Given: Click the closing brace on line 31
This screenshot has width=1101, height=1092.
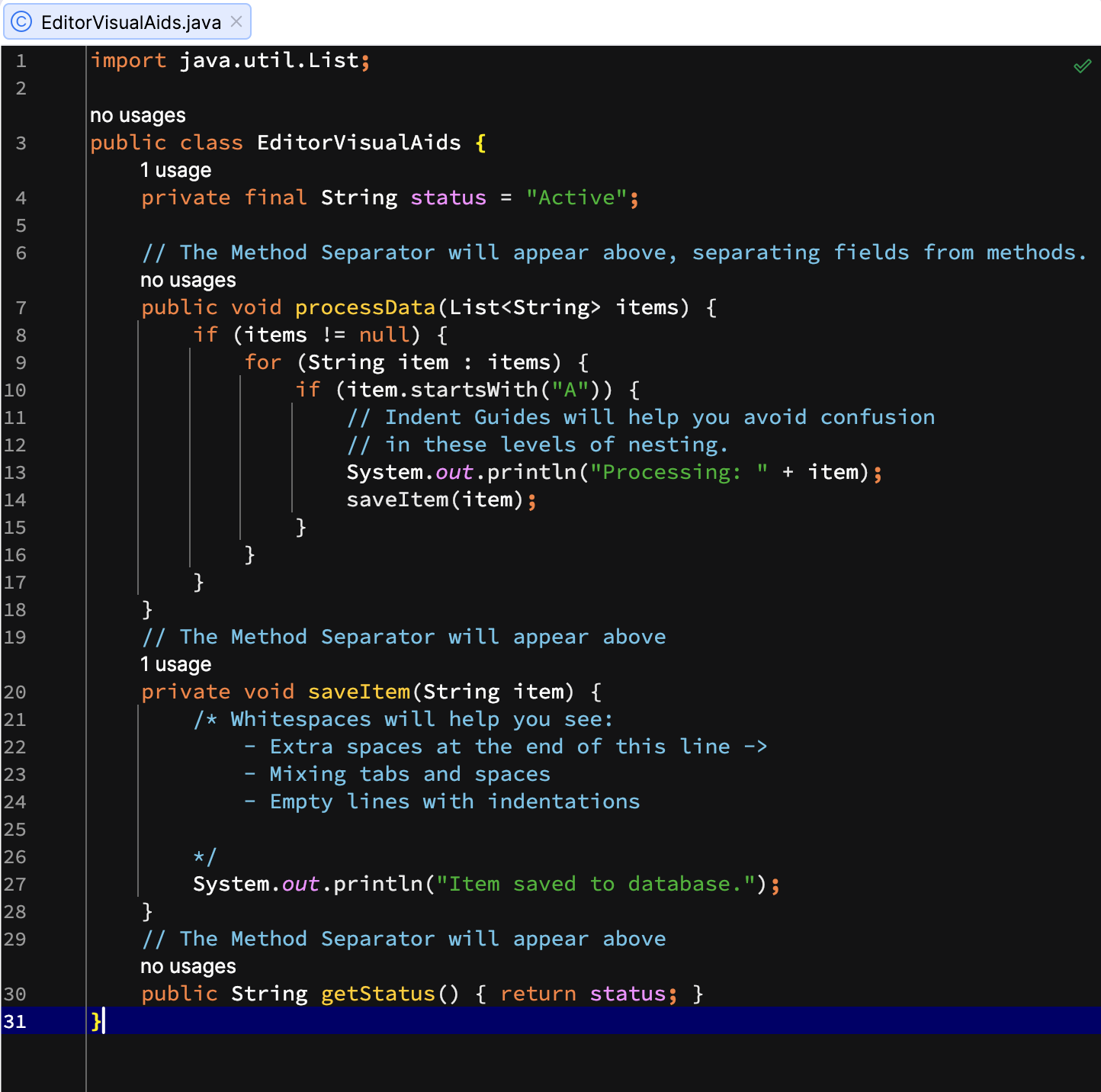Looking at the screenshot, I should (95, 1021).
